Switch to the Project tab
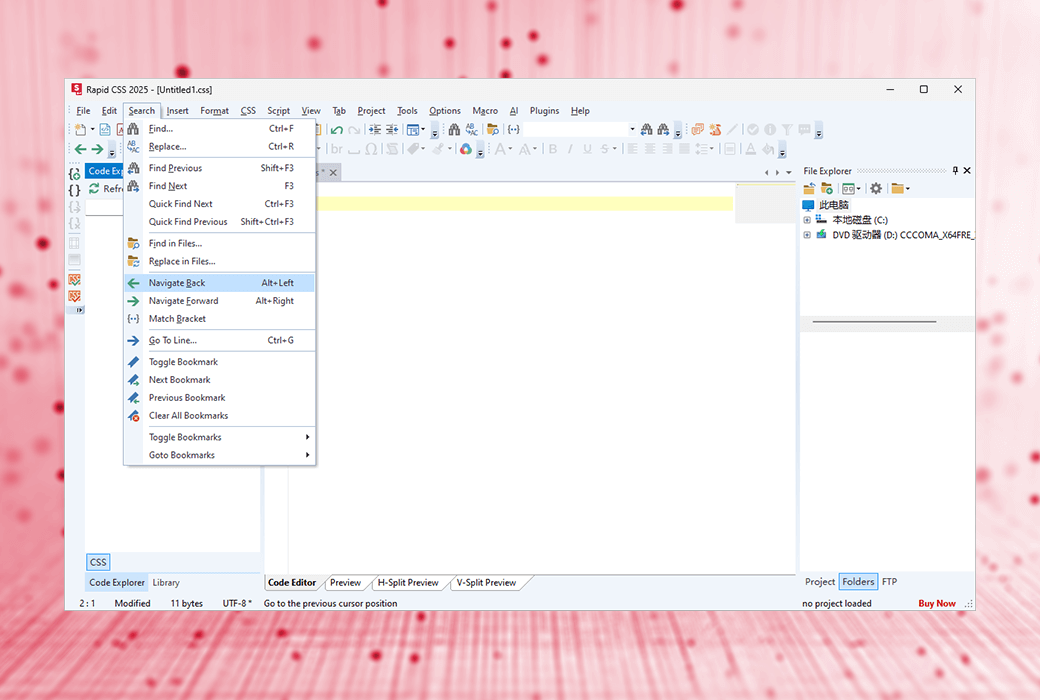This screenshot has height=700, width=1040. click(x=820, y=582)
